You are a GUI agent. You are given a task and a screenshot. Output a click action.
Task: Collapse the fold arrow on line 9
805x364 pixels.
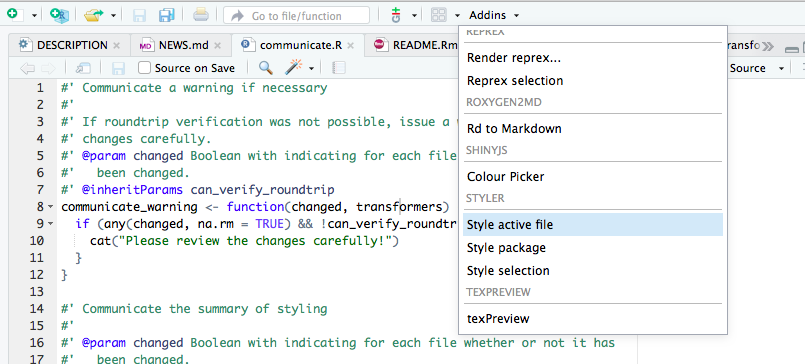[x=50, y=224]
